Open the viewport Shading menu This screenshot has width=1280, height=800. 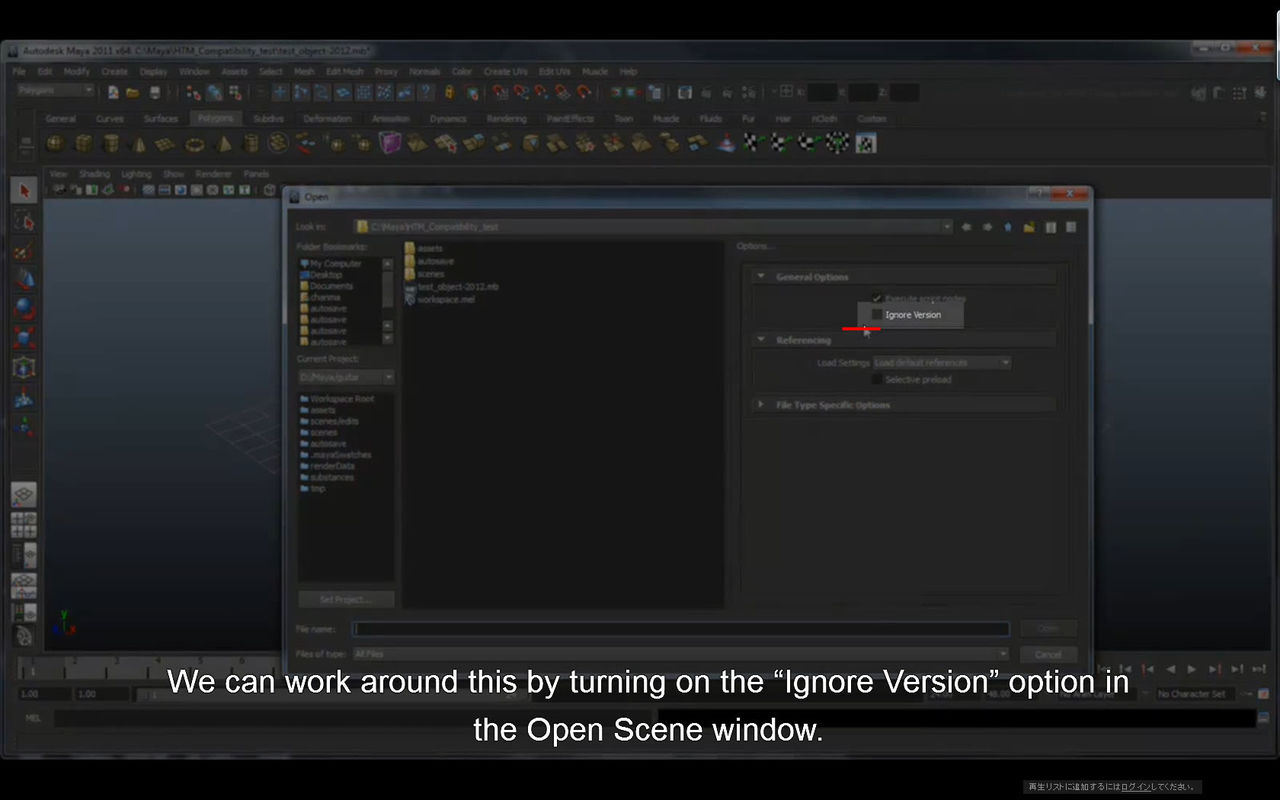(x=94, y=174)
